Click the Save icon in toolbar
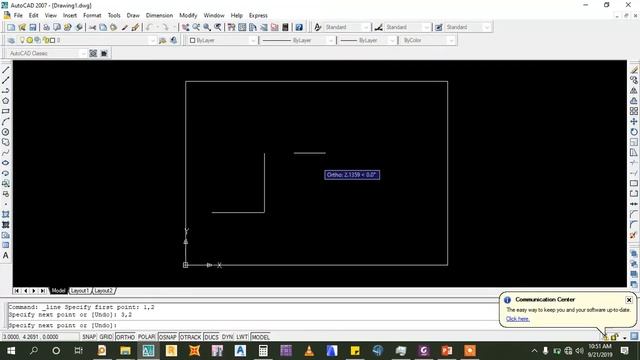 (33, 27)
